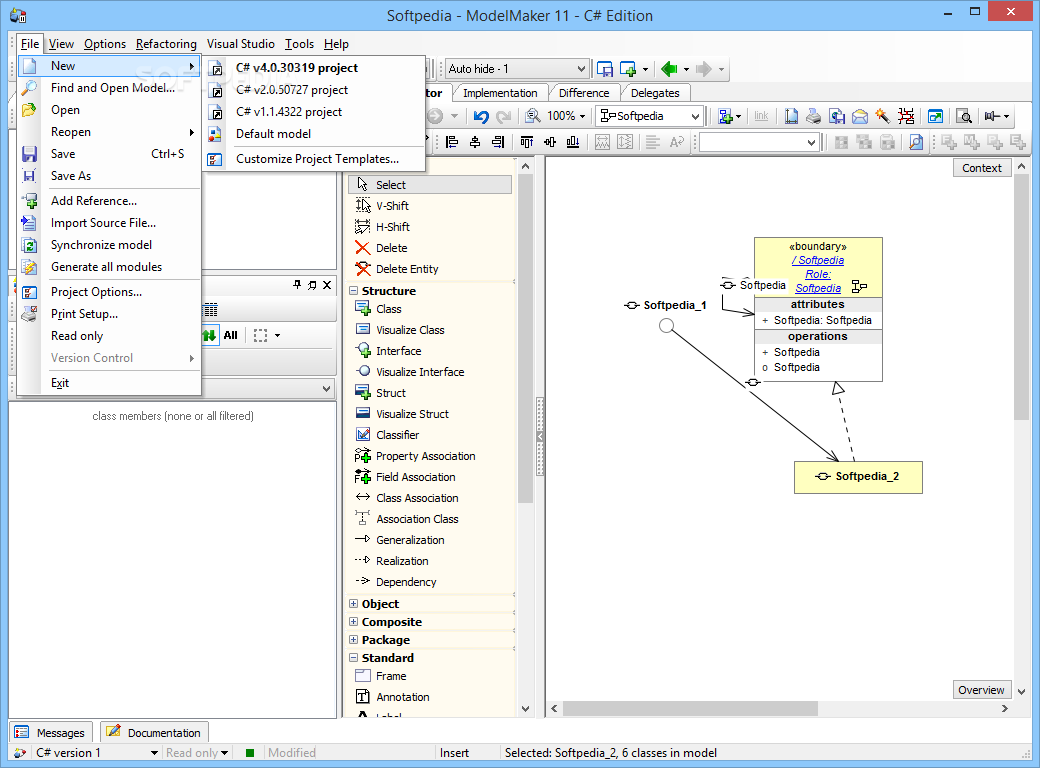1040x768 pixels.
Task: Switch to the Implementation tab
Action: tap(500, 93)
